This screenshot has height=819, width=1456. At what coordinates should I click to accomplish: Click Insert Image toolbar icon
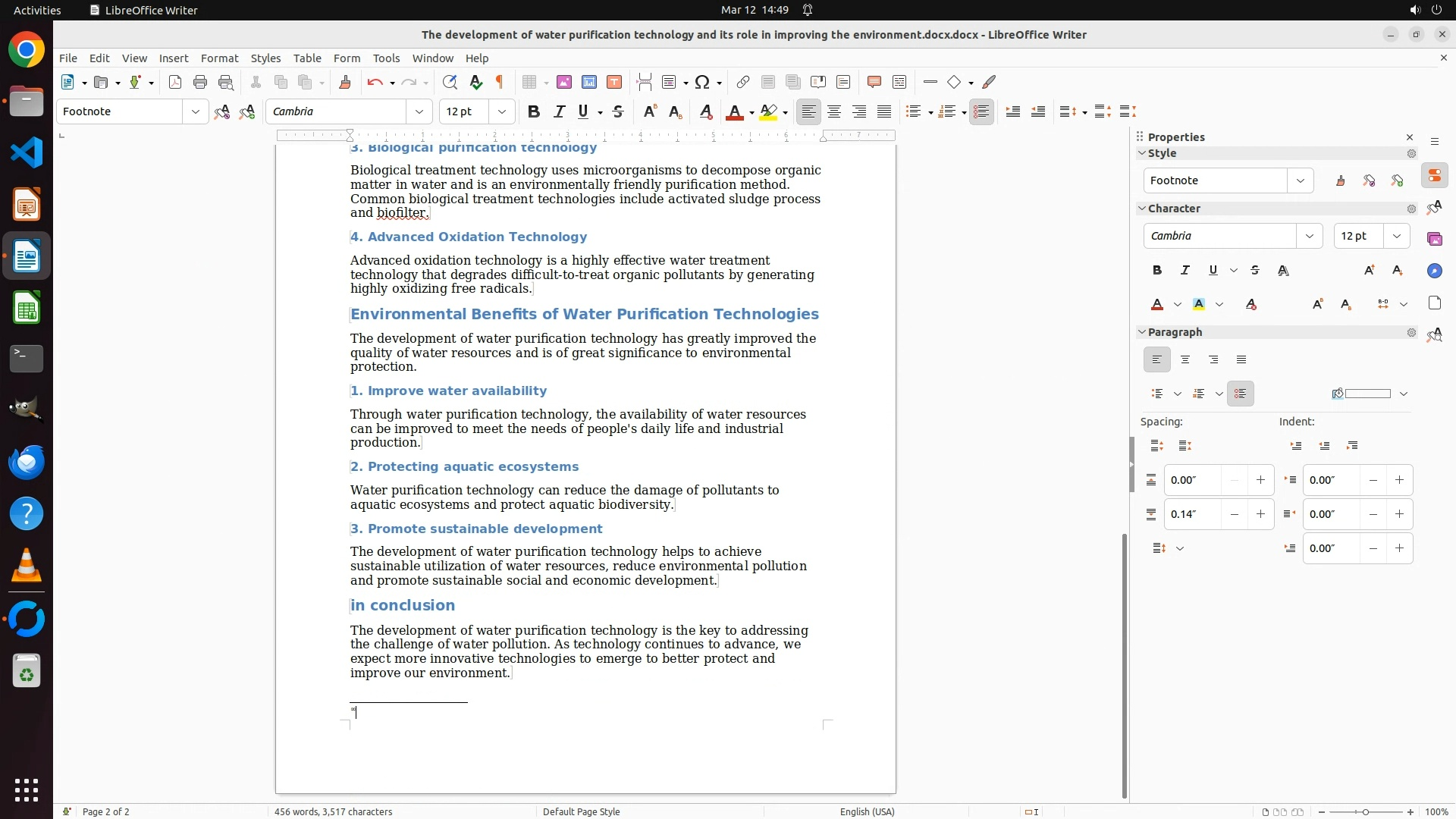pos(564,83)
